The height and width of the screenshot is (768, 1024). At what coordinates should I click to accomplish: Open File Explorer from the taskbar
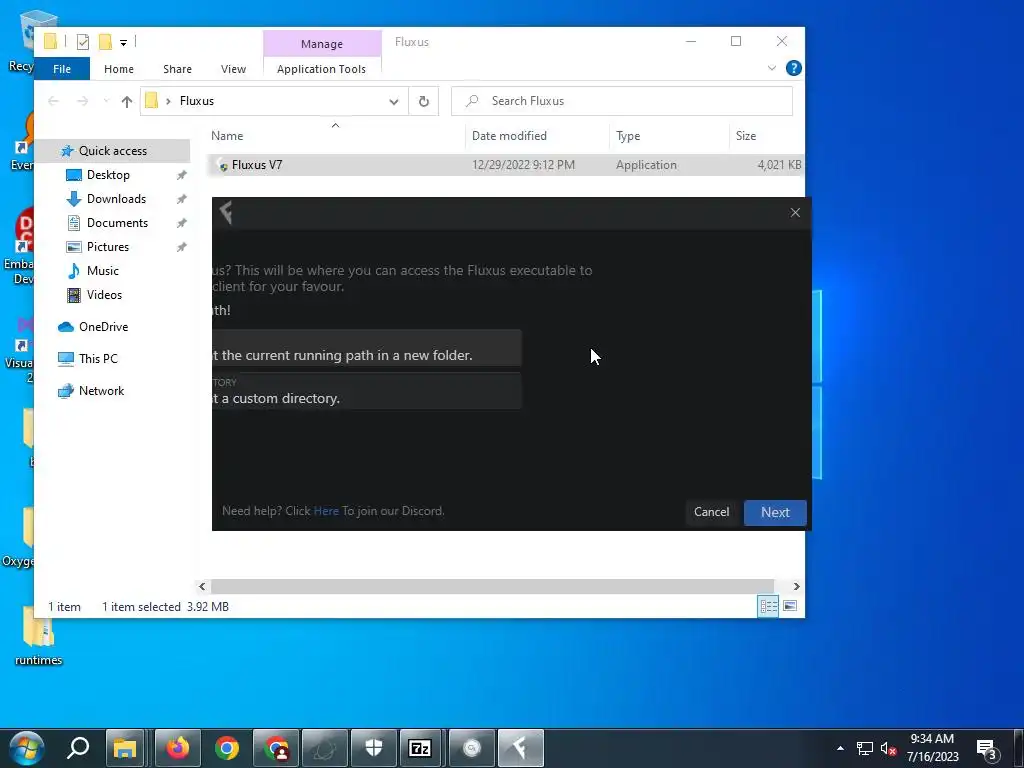coord(125,748)
